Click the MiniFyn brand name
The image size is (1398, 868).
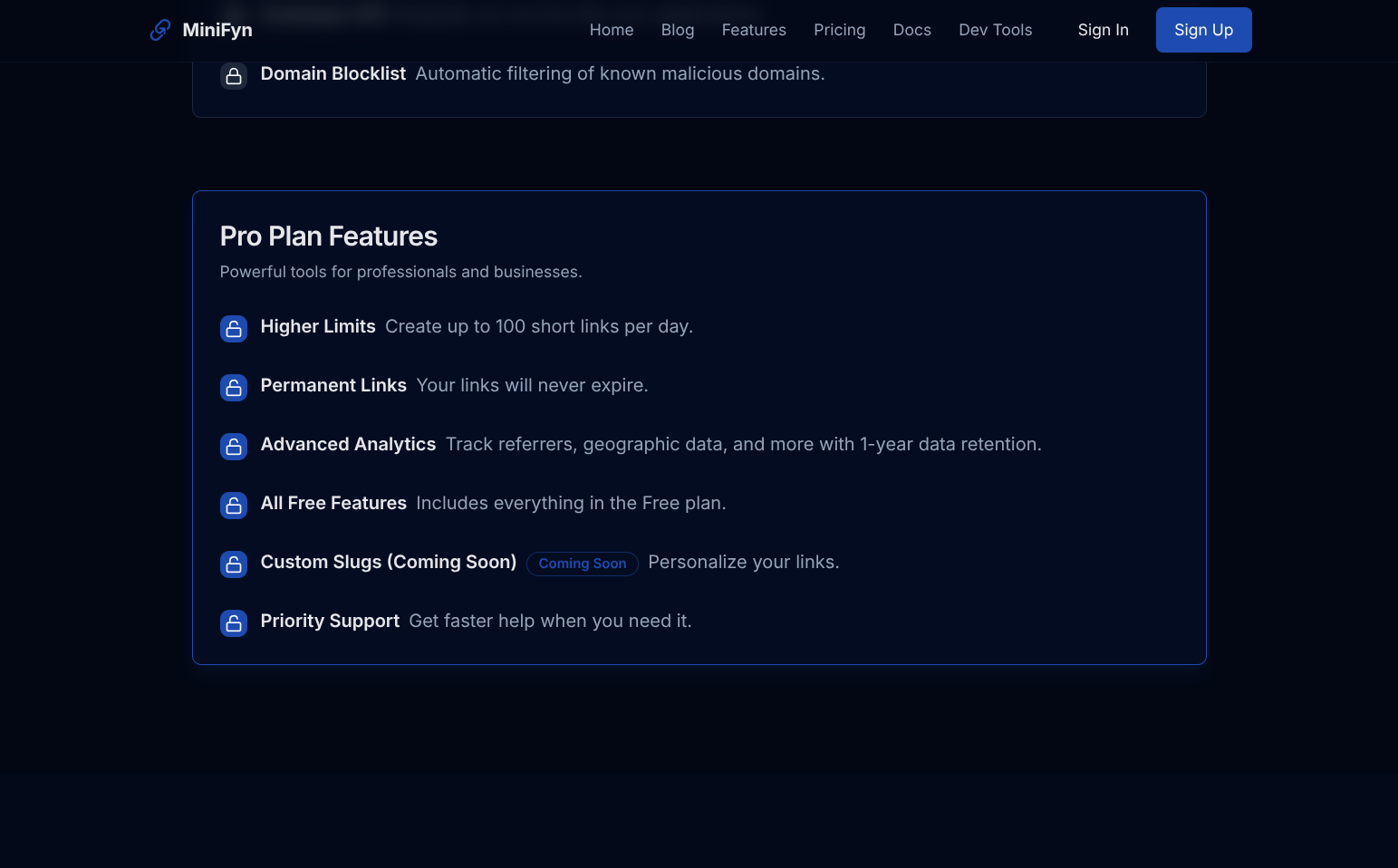[217, 30]
